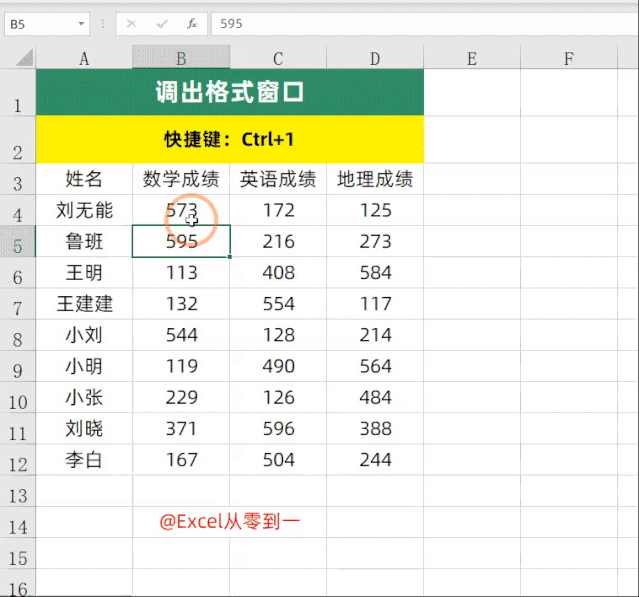
Task: Select the cell with name 刘无能
Action: [84, 210]
